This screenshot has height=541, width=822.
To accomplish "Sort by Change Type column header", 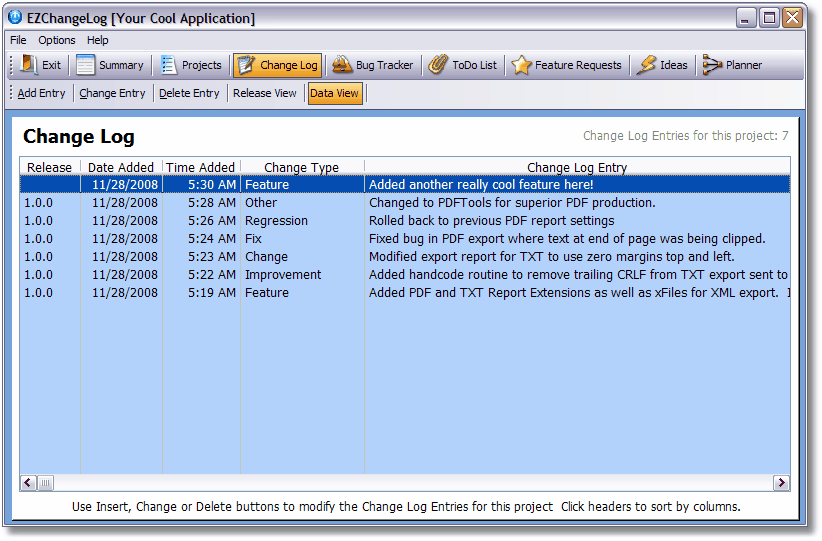I will tap(301, 168).
